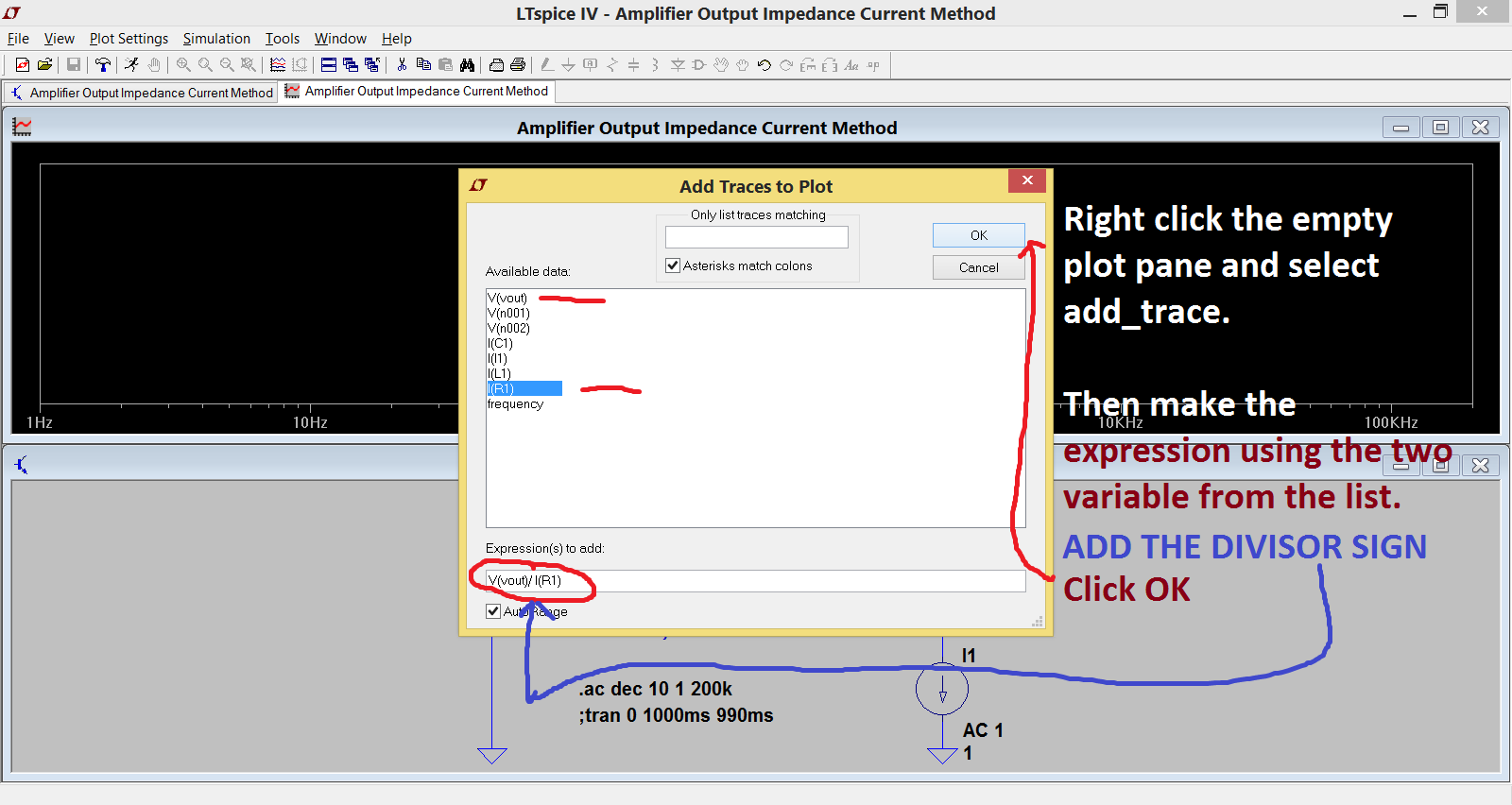Click the New Schematic toolbar icon
Image resolution: width=1512 pixels, height=805 pixels.
point(23,64)
